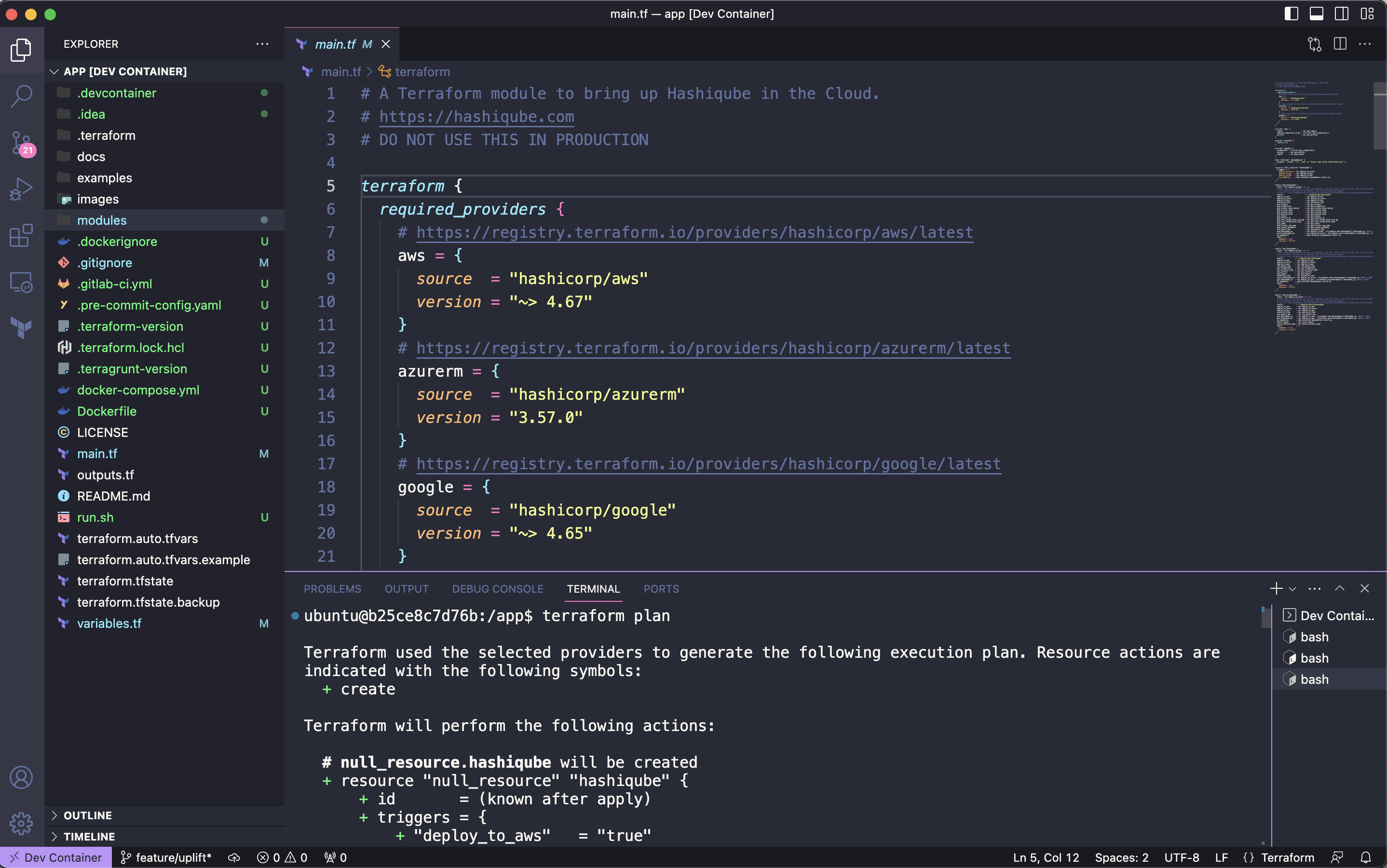
Task: Close the terminal panel
Action: 1365,588
